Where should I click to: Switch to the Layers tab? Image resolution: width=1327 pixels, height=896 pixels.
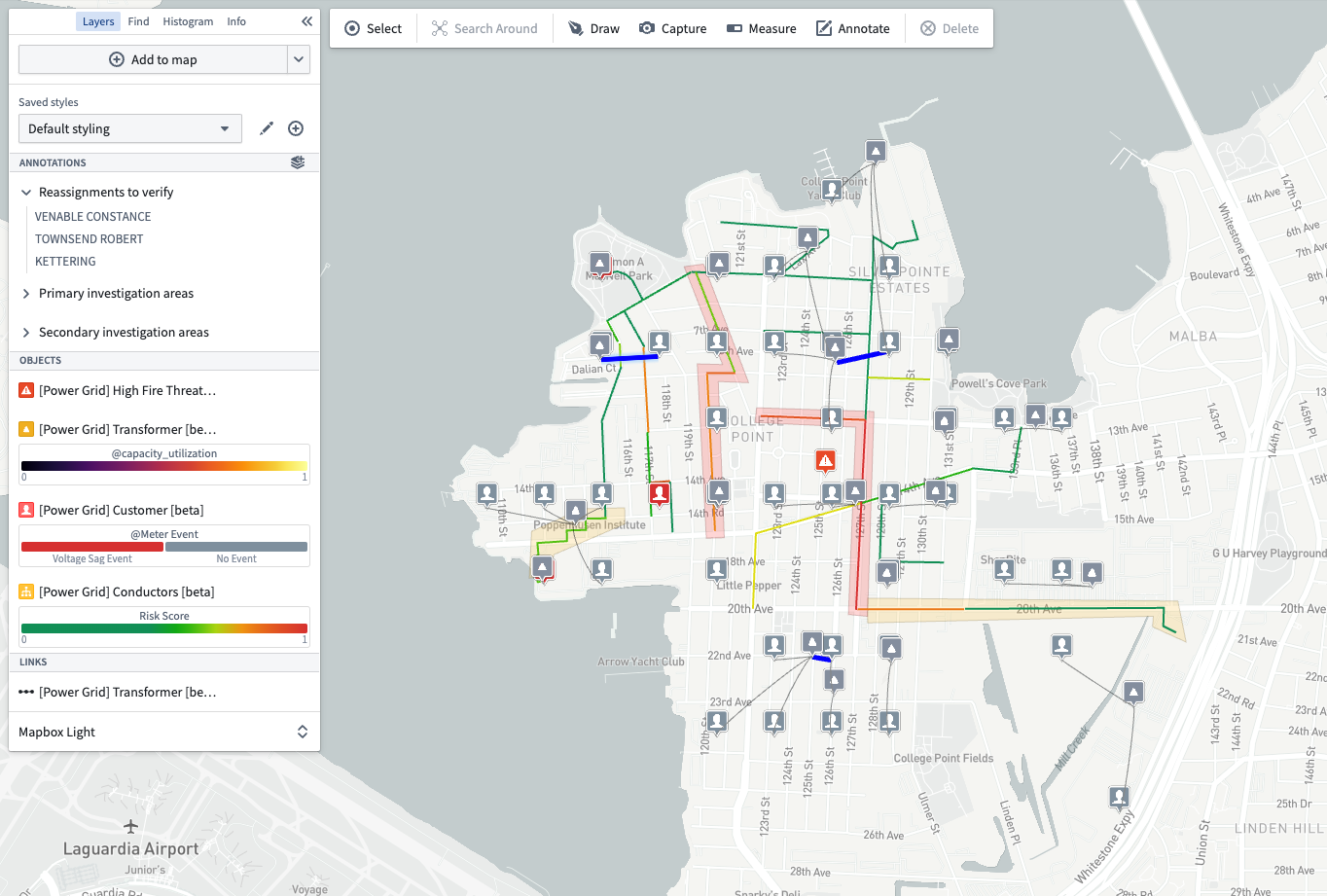click(98, 21)
